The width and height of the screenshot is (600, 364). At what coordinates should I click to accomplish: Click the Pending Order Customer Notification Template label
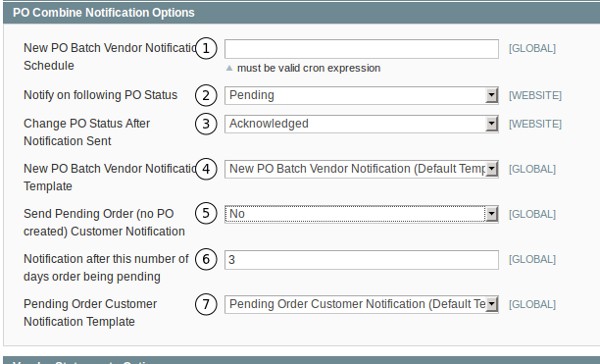pos(90,313)
